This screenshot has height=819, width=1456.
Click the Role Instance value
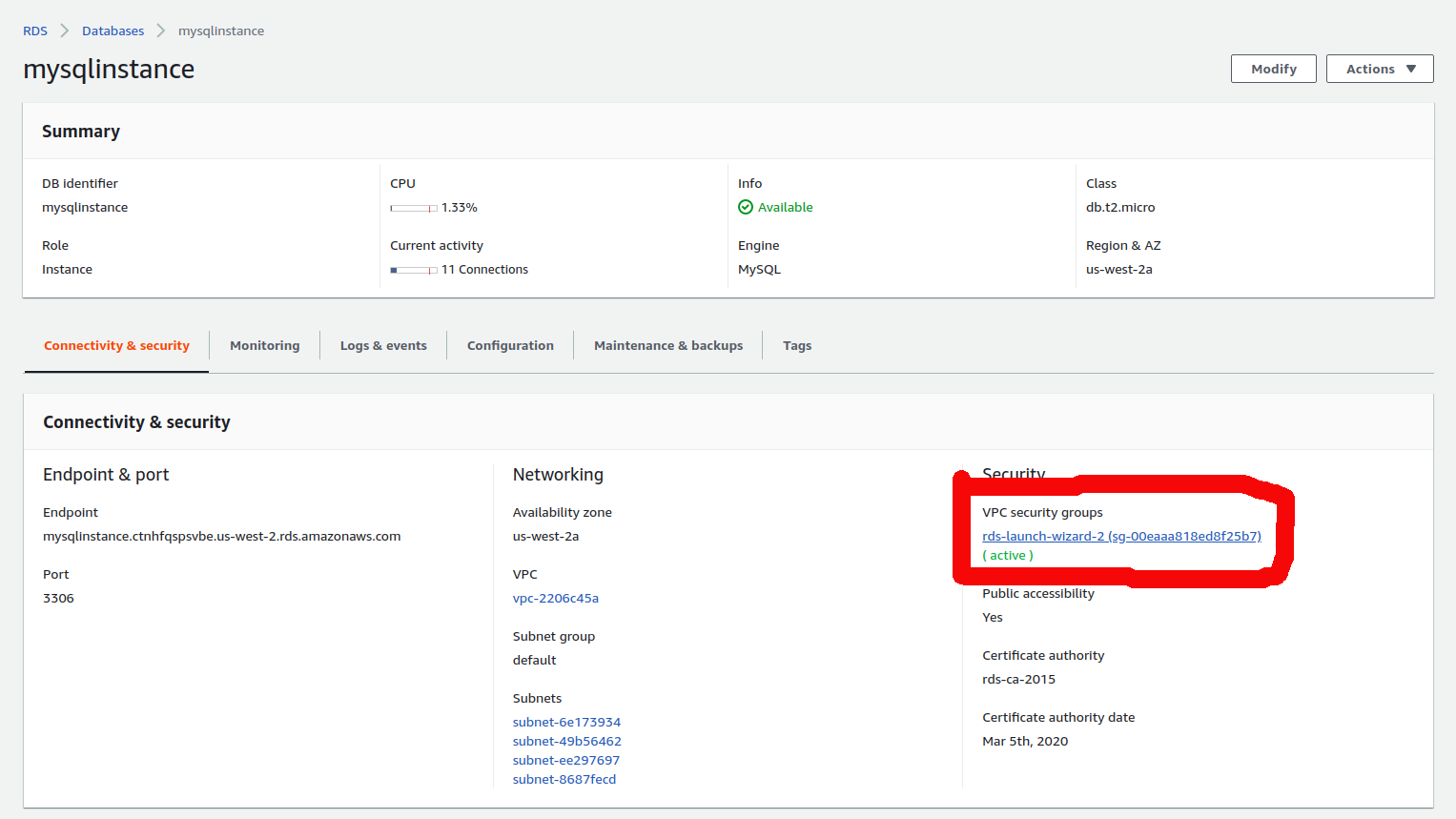coord(67,269)
